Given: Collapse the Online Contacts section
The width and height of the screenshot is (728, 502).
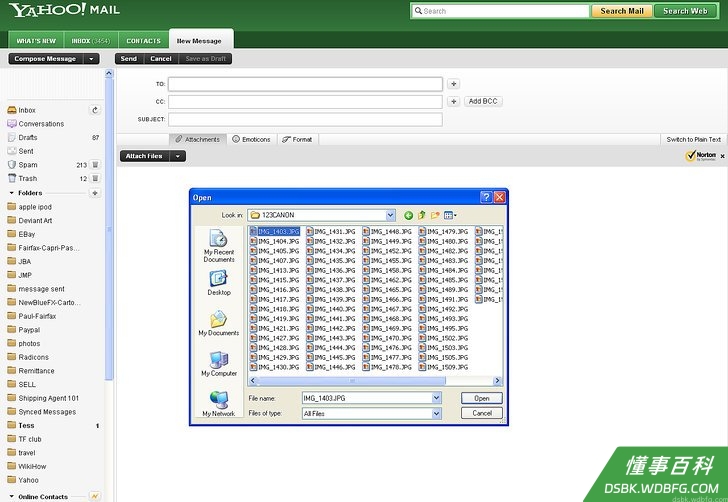Looking at the screenshot, I should (x=12, y=496).
